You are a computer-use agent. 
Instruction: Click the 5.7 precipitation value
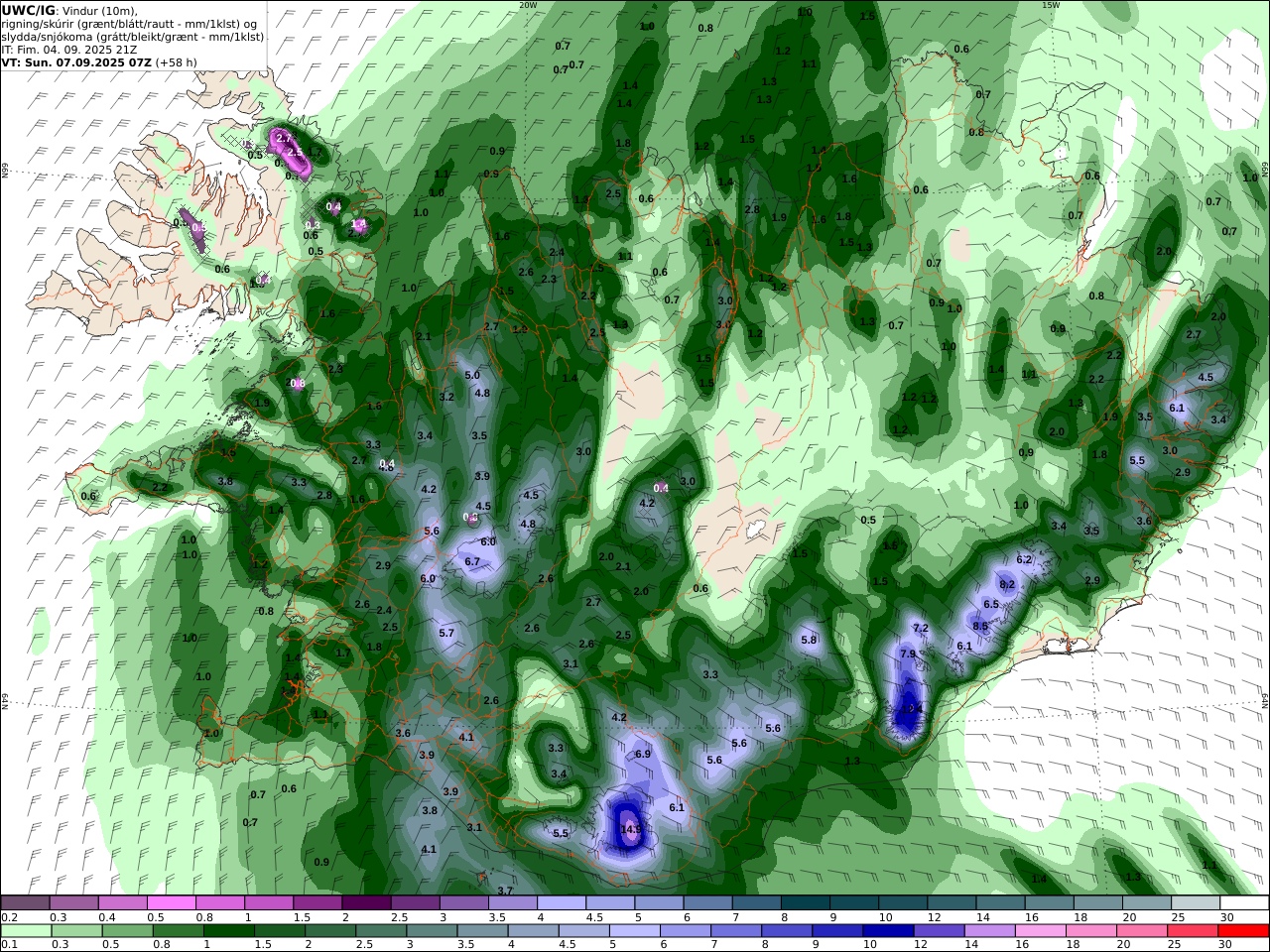[x=446, y=634]
